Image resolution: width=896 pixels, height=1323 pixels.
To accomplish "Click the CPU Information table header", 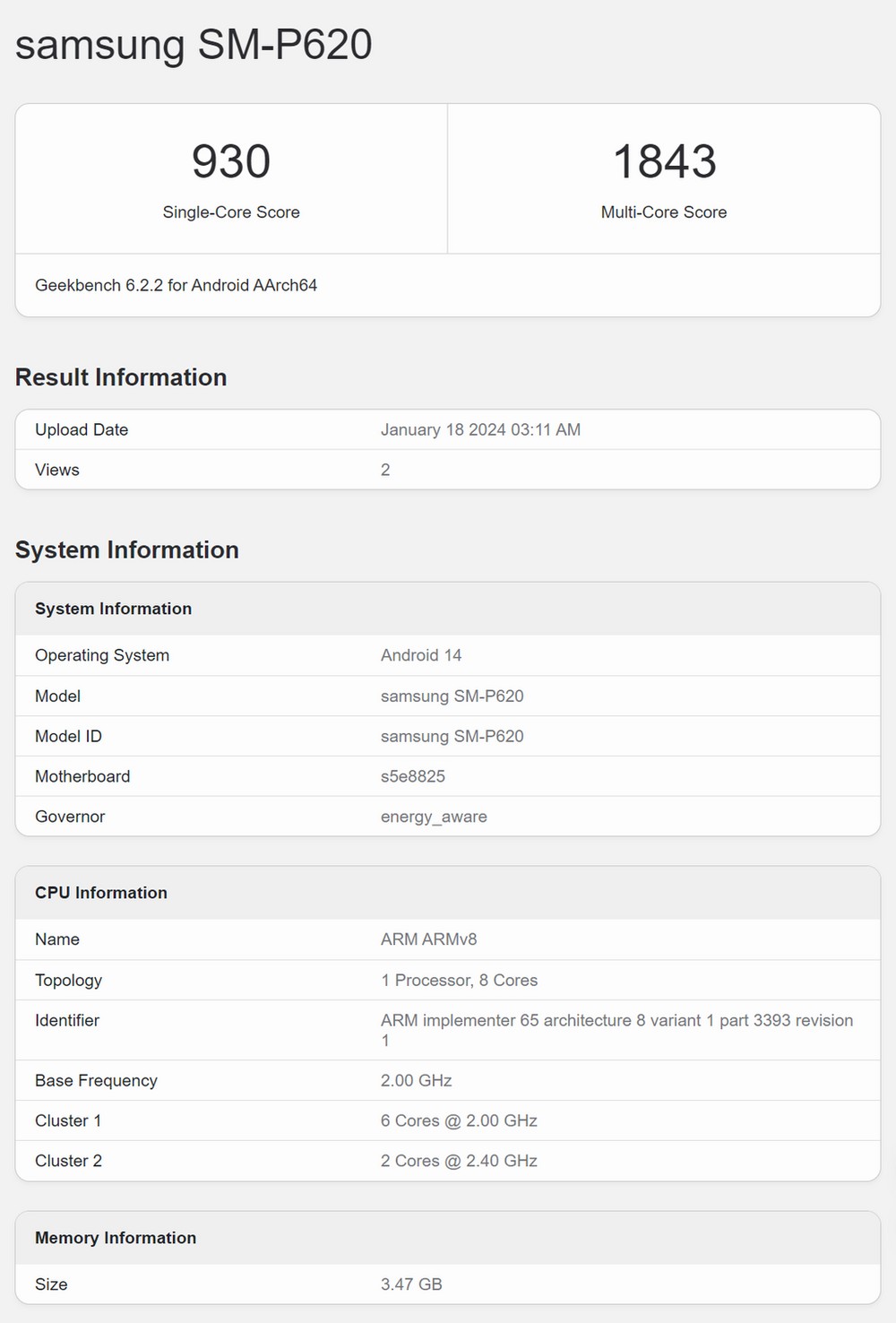I will [x=101, y=893].
